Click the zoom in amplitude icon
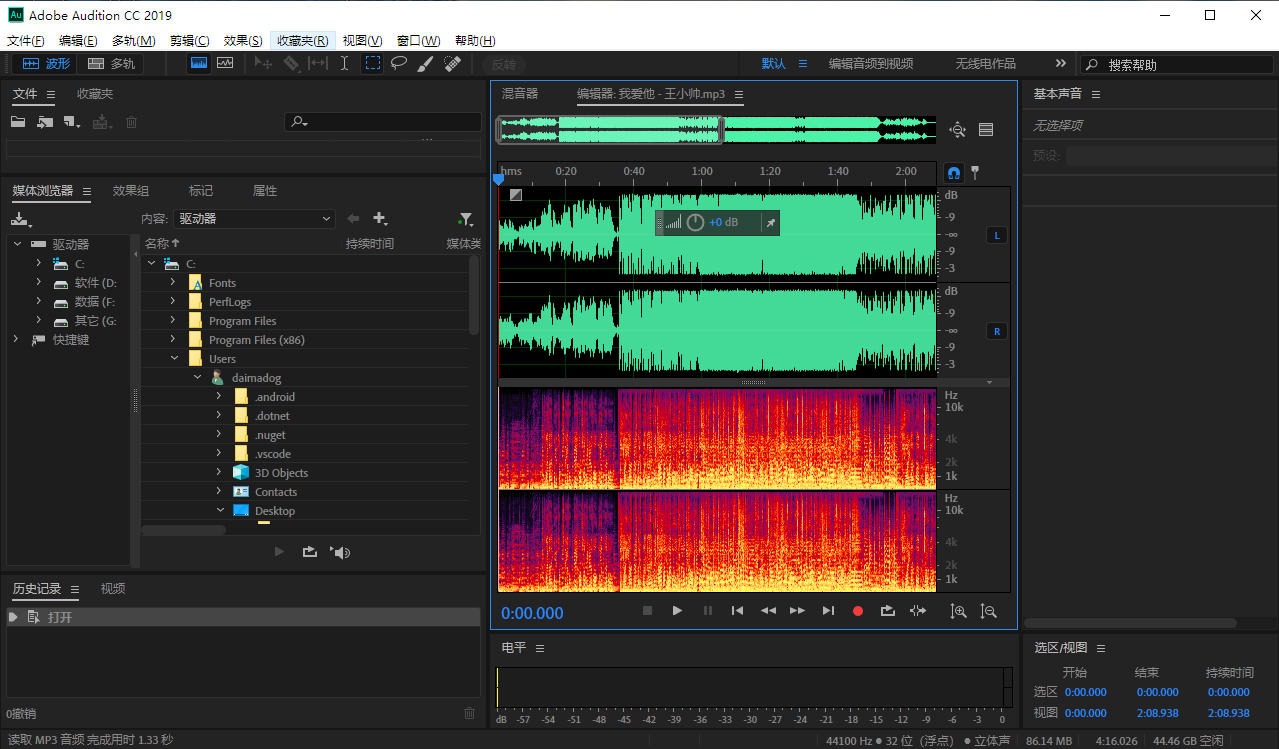 (958, 611)
